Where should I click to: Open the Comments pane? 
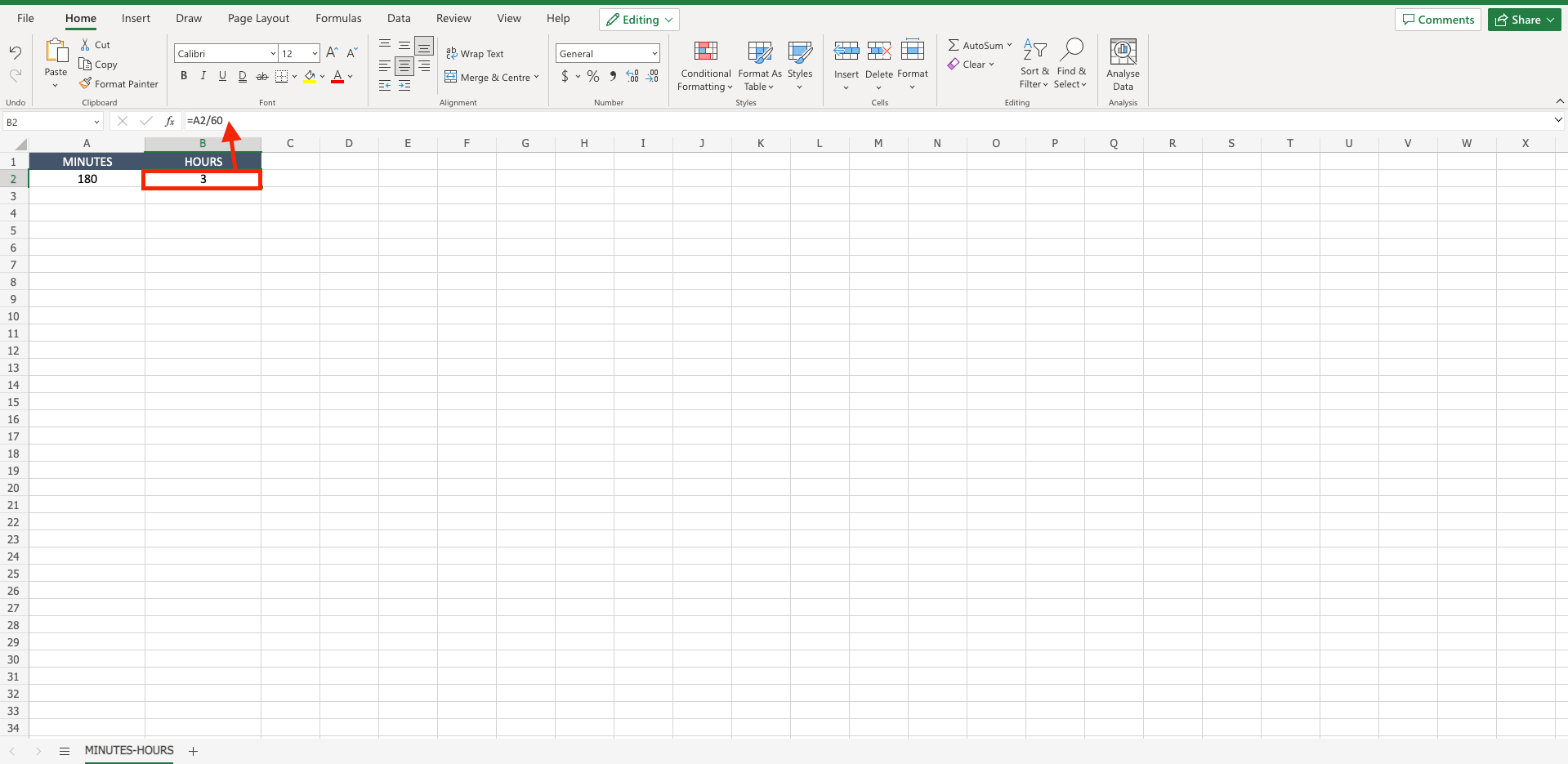coord(1437,19)
